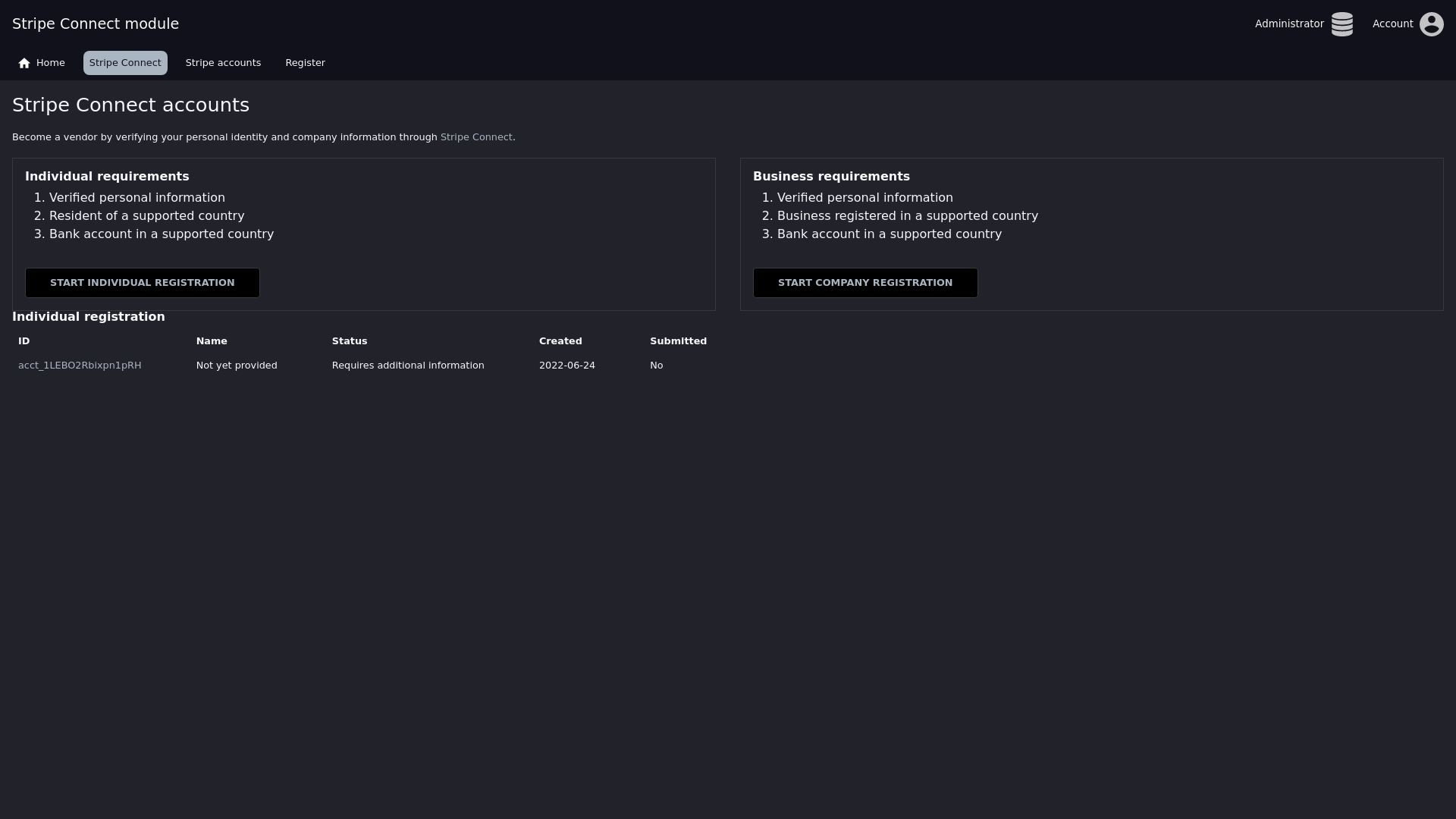Viewport: 1456px width, 819px height.
Task: Open the Stripe accounts menu item
Action: tap(223, 63)
